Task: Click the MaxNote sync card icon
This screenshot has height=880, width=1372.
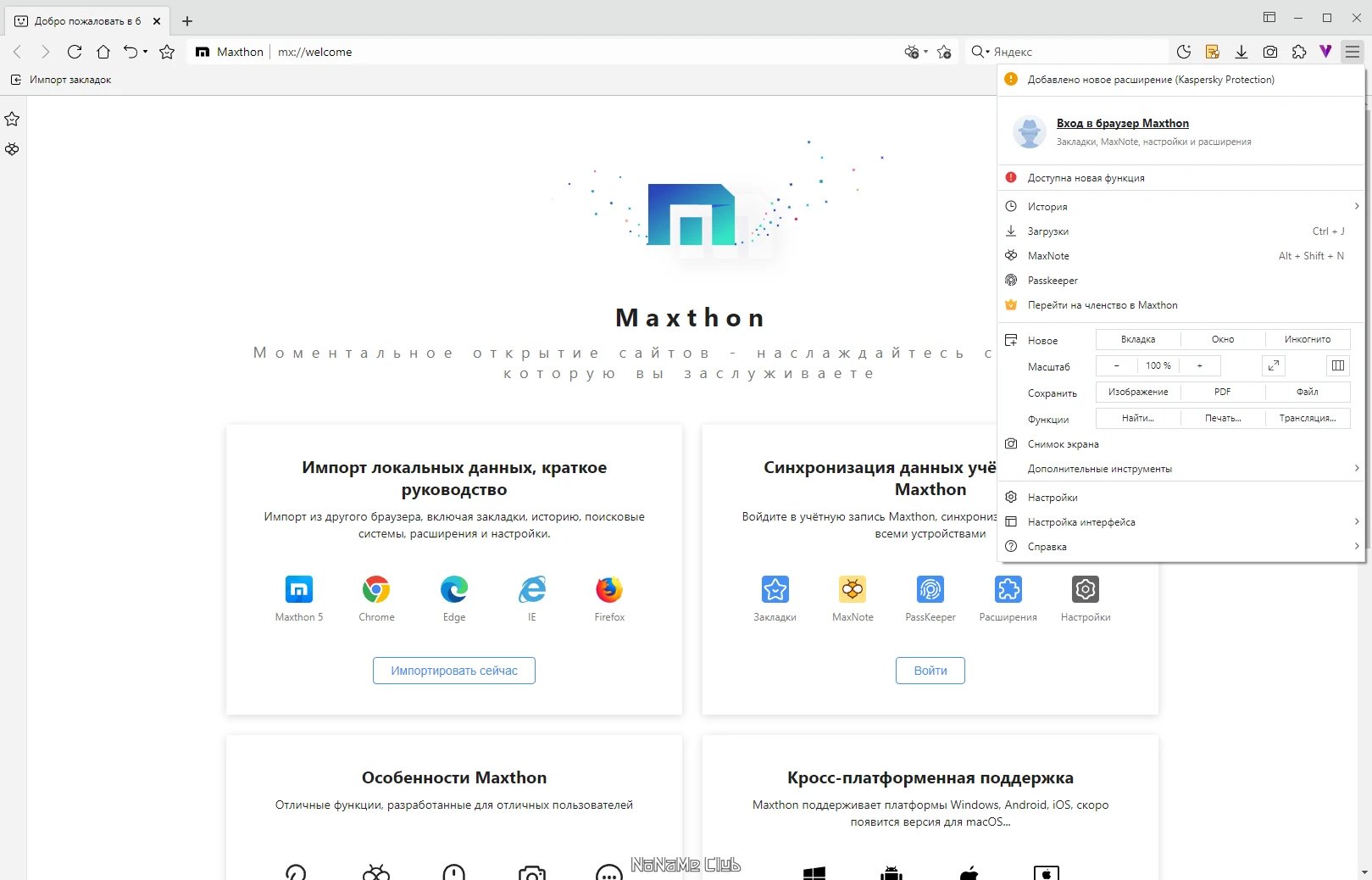Action: [x=853, y=589]
